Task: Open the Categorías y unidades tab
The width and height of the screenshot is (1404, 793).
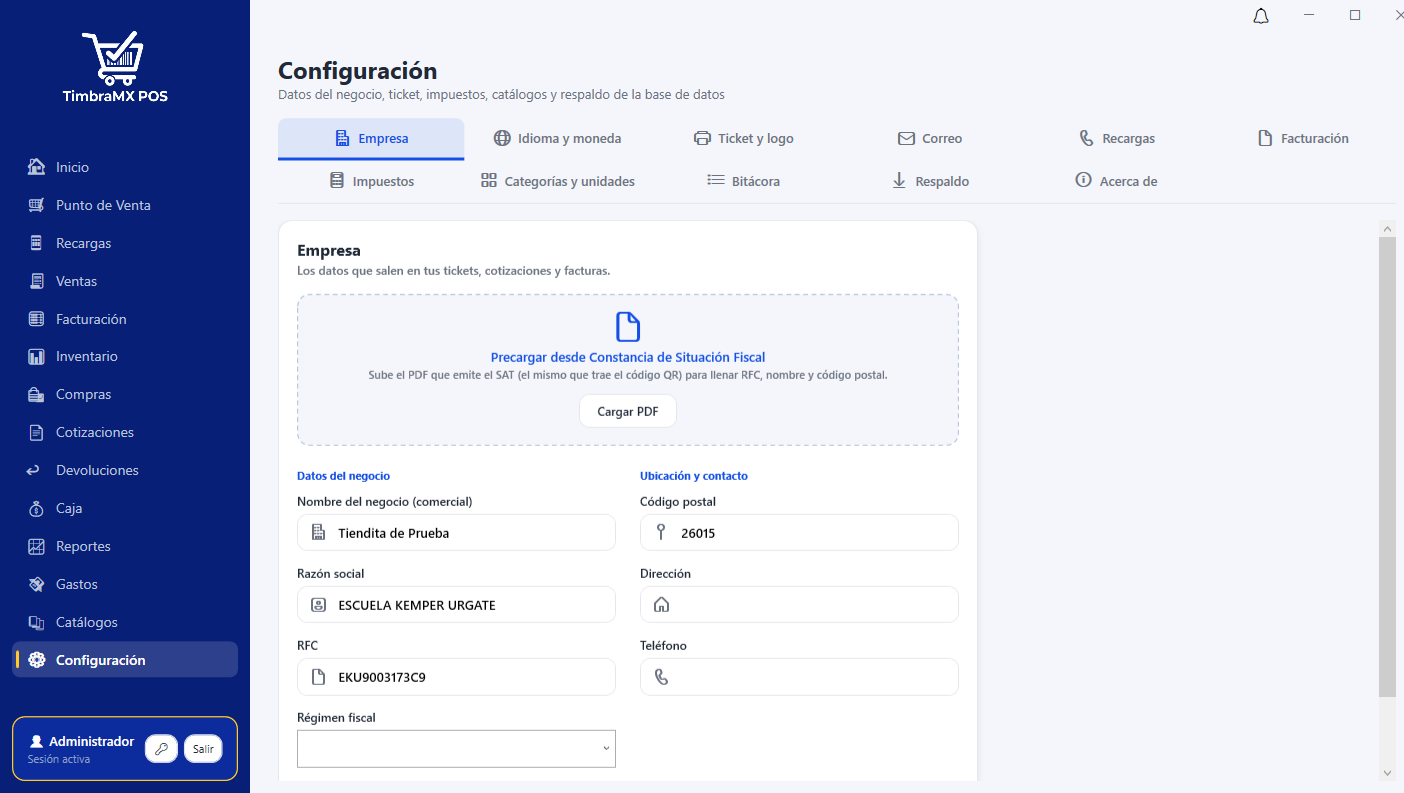Action: (557, 181)
